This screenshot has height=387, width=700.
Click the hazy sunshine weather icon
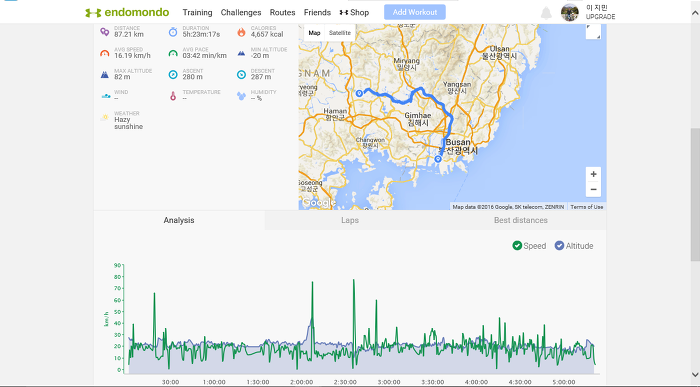point(104,117)
